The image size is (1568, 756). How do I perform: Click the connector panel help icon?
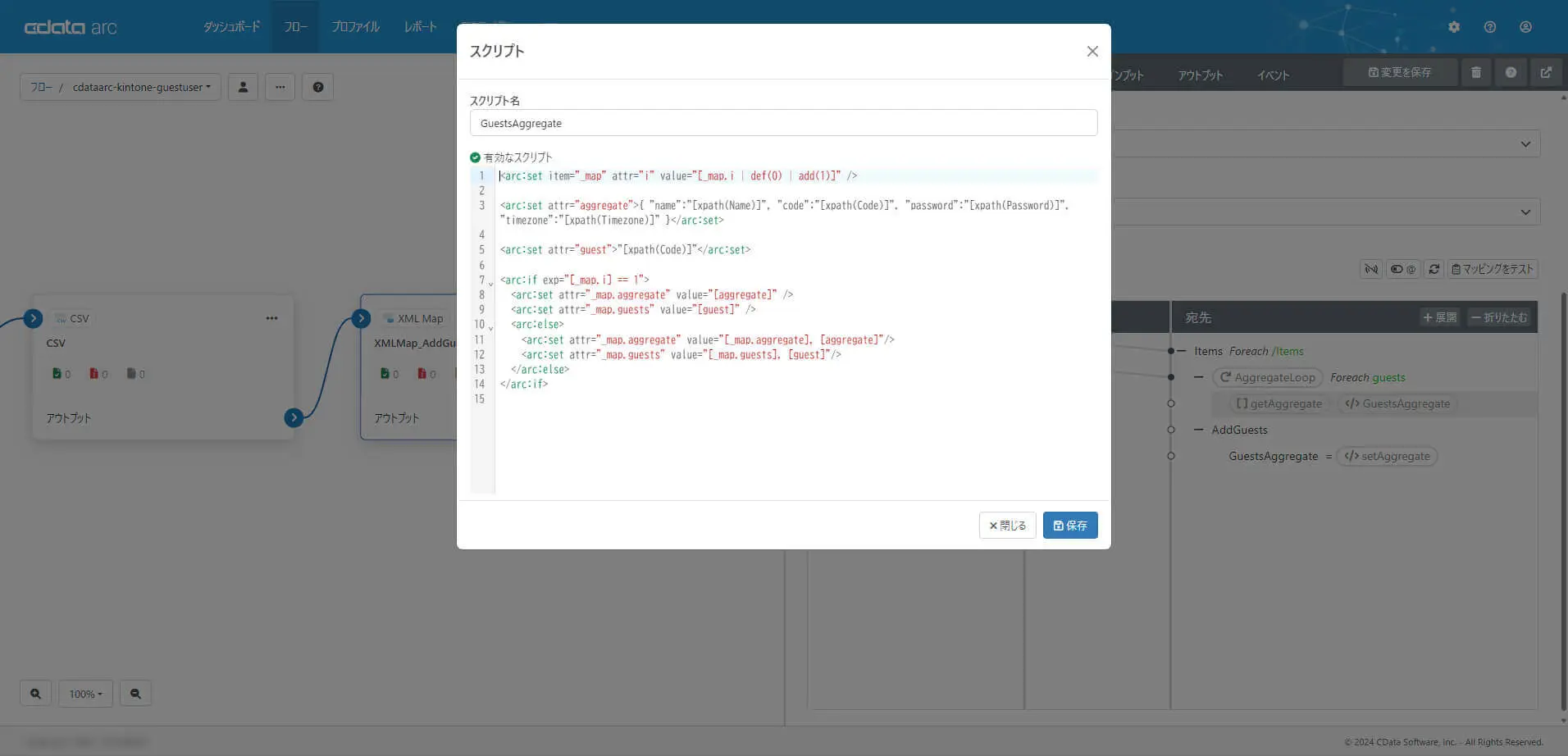pos(1511,72)
